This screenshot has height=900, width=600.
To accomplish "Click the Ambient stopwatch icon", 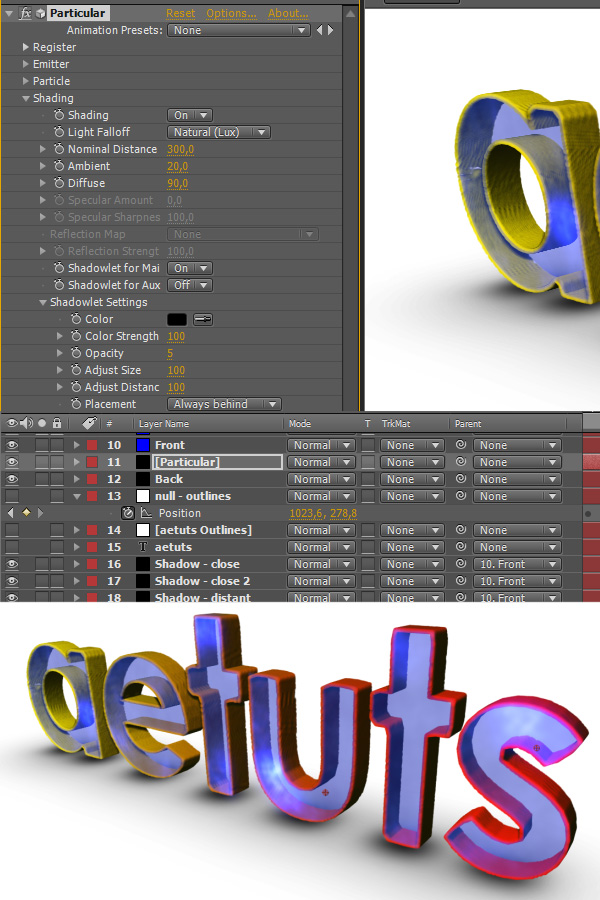I will pos(59,166).
